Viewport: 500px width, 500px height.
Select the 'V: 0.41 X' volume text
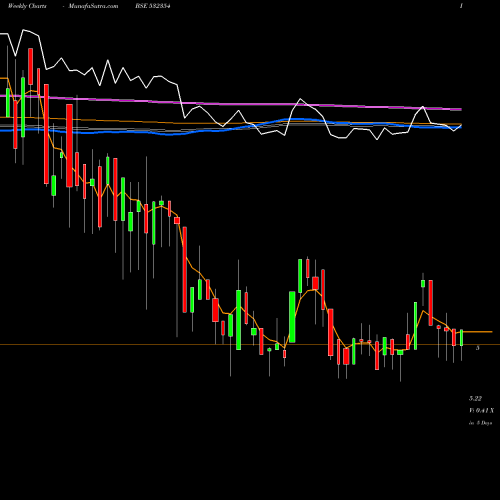482,410
